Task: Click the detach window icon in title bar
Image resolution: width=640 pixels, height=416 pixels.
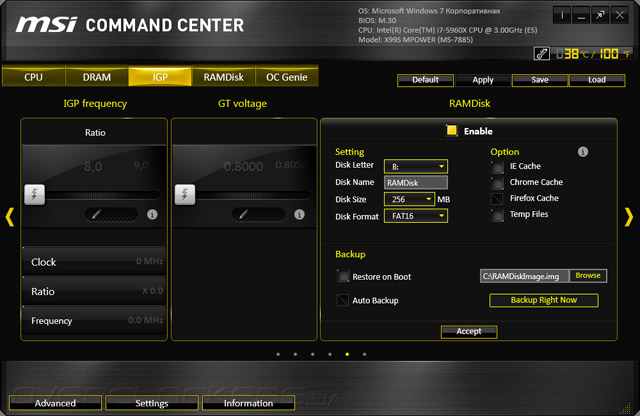Action: 600,16
